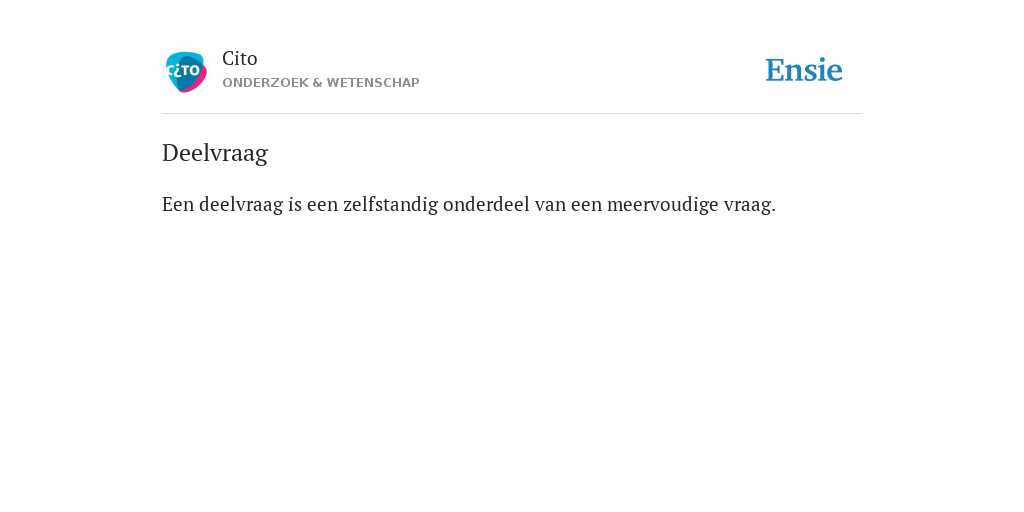Click the horizontal divider under the header
This screenshot has width=1024, height=512.
coord(512,114)
